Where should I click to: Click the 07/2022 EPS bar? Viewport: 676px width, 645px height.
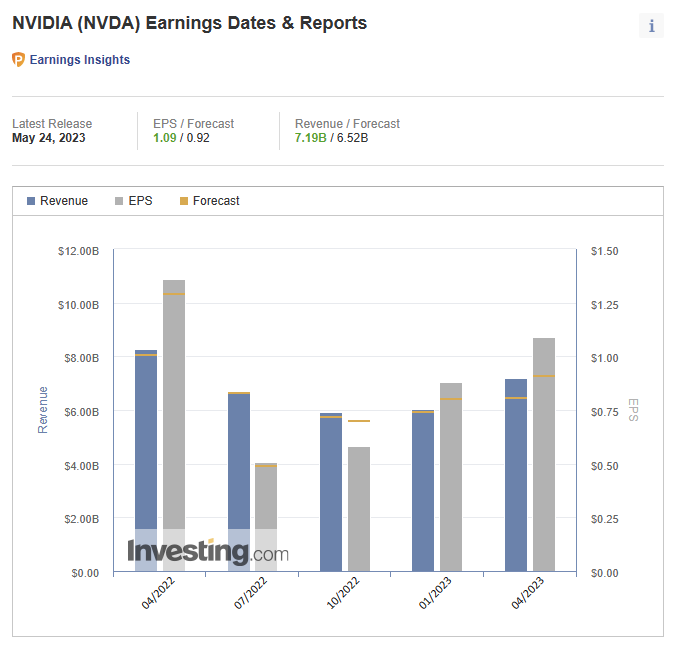(x=266, y=517)
